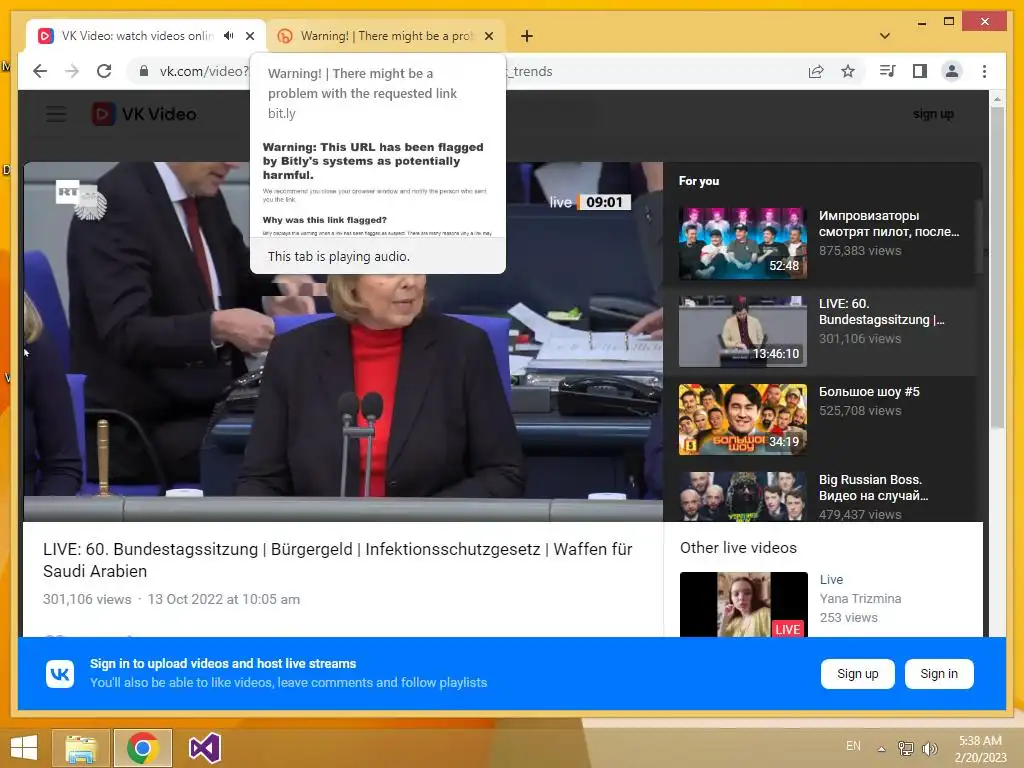1024x768 pixels.
Task: Click the '525,708 views' text
Action: click(x=860, y=411)
